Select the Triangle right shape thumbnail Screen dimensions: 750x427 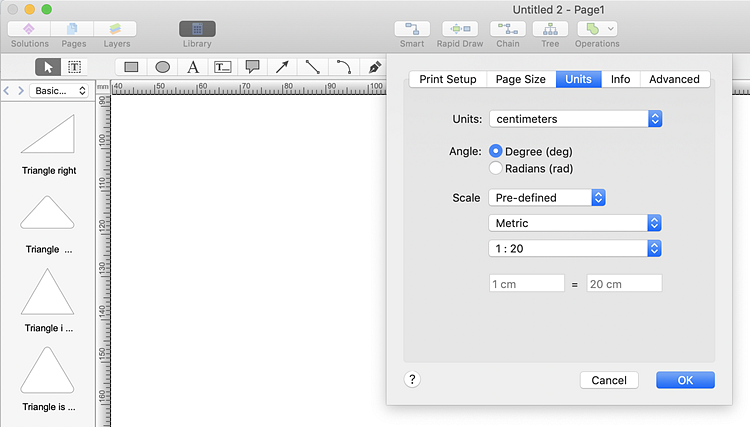pyautogui.click(x=49, y=135)
